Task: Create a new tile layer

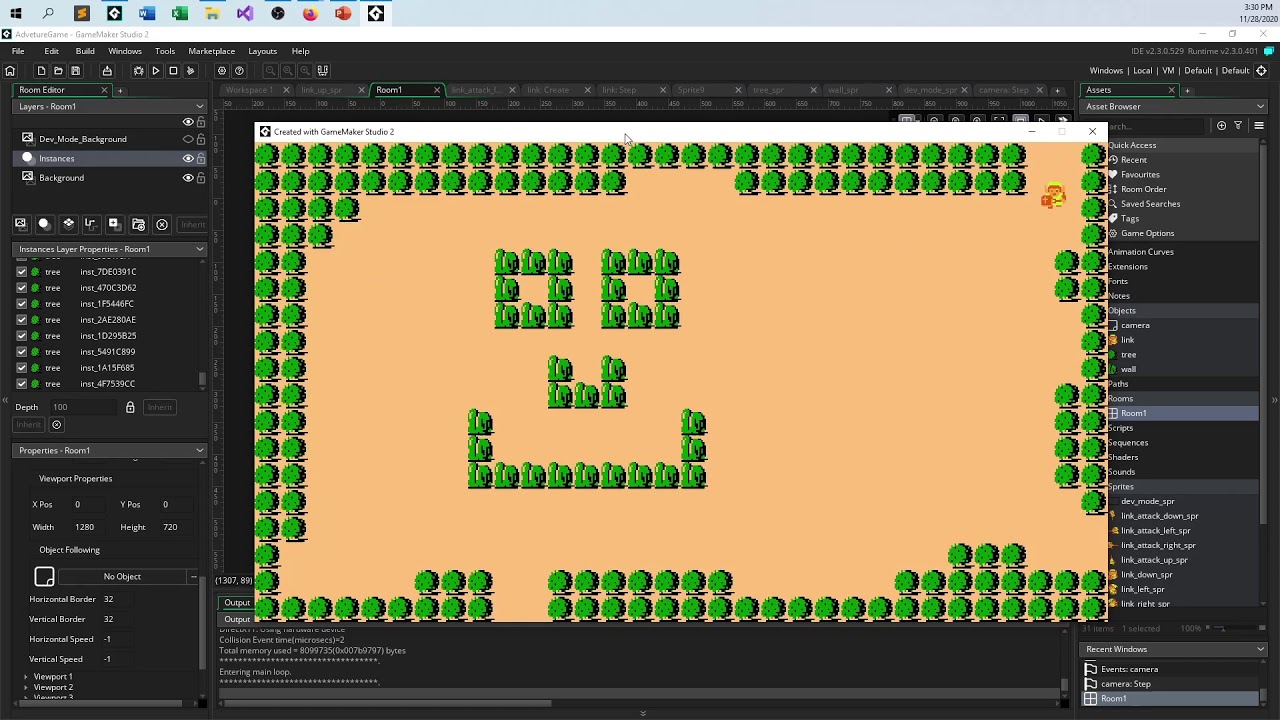Action: (x=68, y=224)
